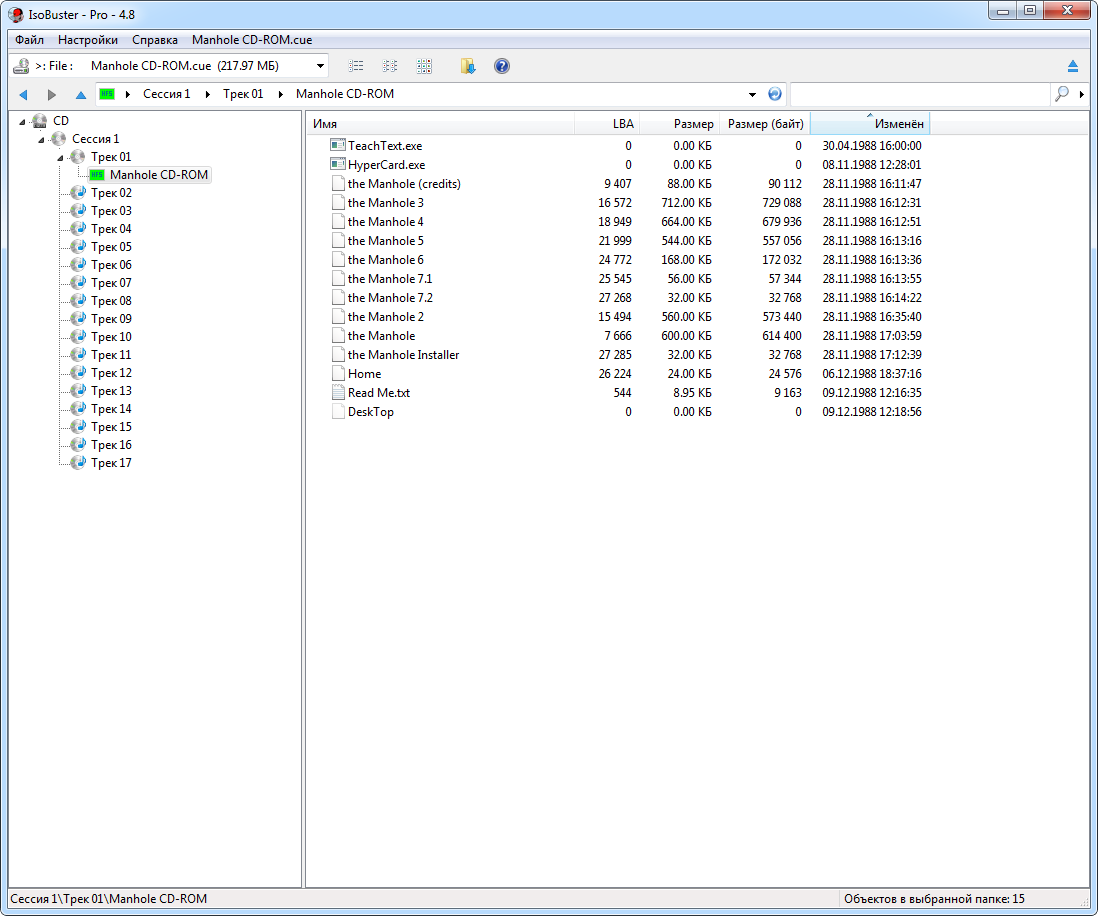Viewport: 1098px width, 916px height.
Task: Select file the Manhole (credits)
Action: [x=404, y=183]
